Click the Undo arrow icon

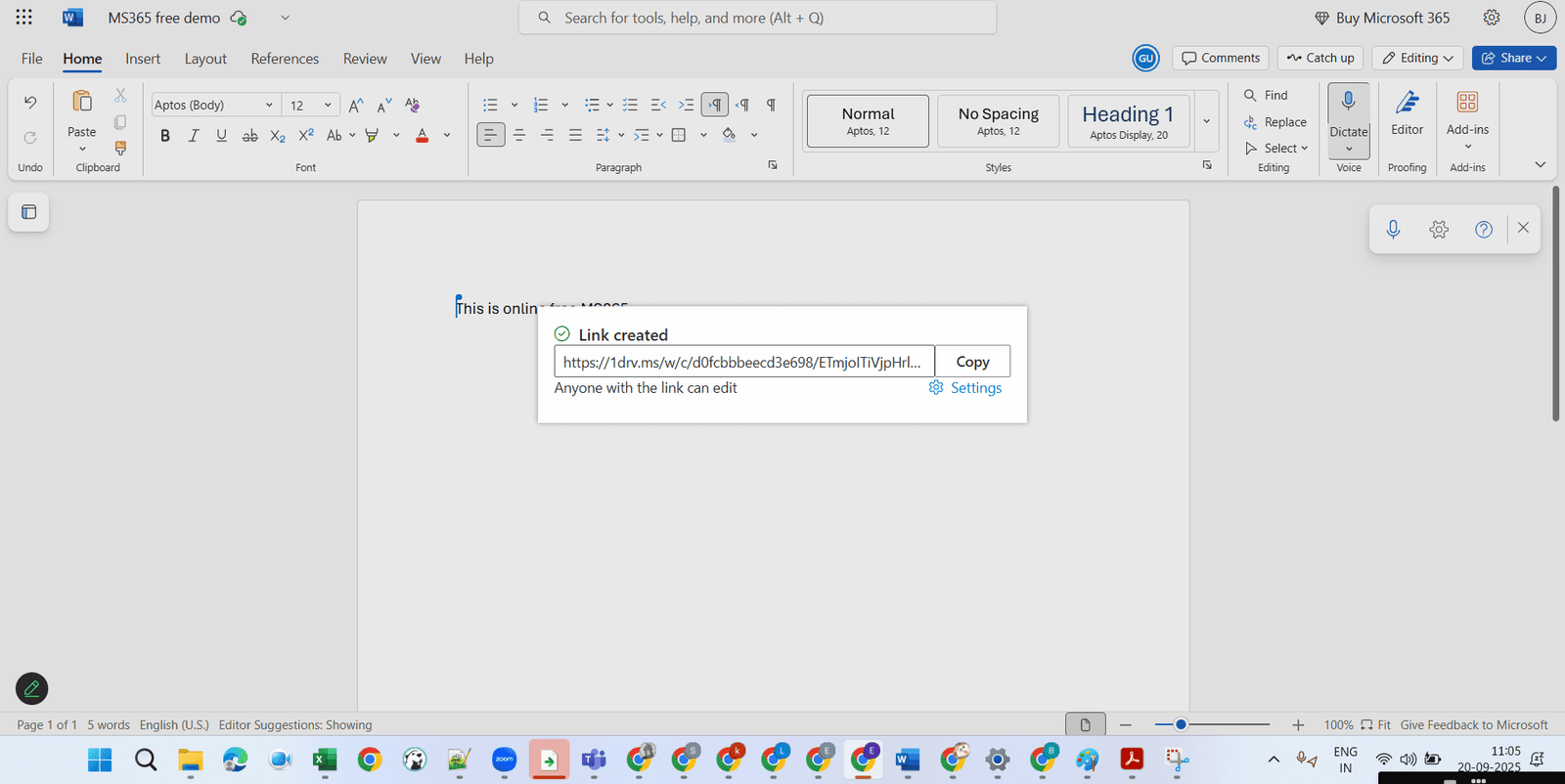click(x=30, y=103)
